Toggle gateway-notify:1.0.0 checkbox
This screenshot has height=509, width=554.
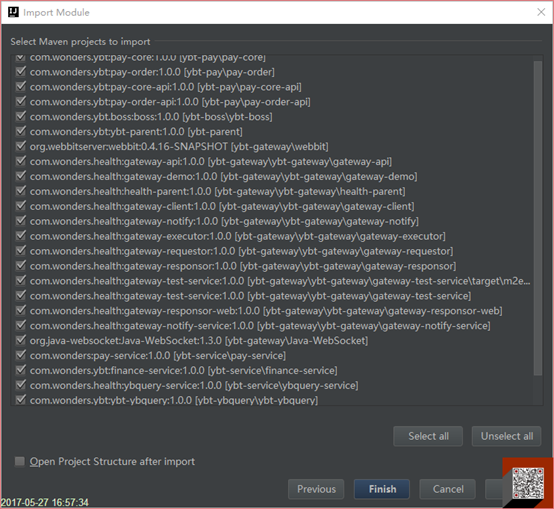pos(21,221)
